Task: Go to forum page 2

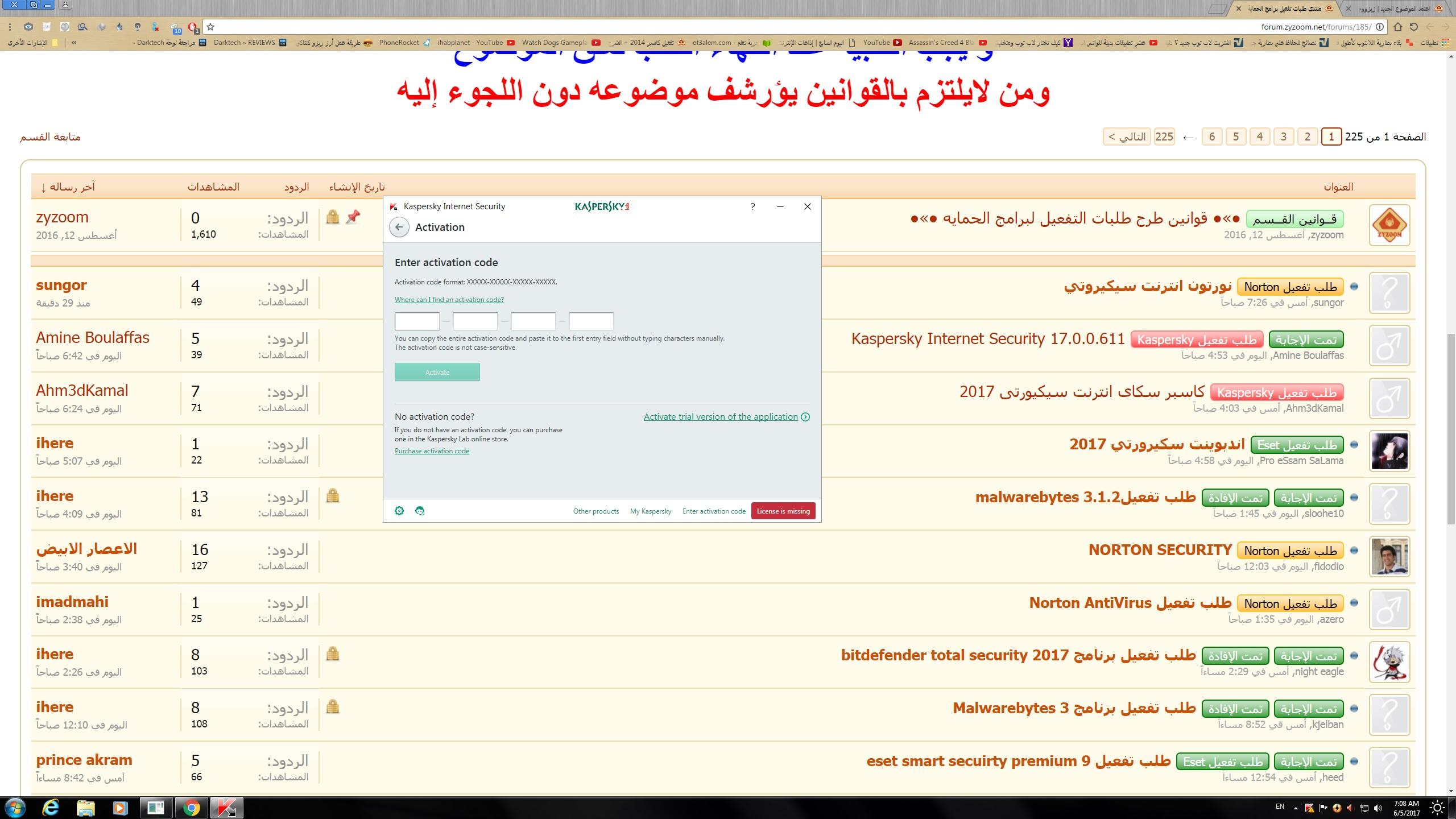Action: click(x=1308, y=137)
